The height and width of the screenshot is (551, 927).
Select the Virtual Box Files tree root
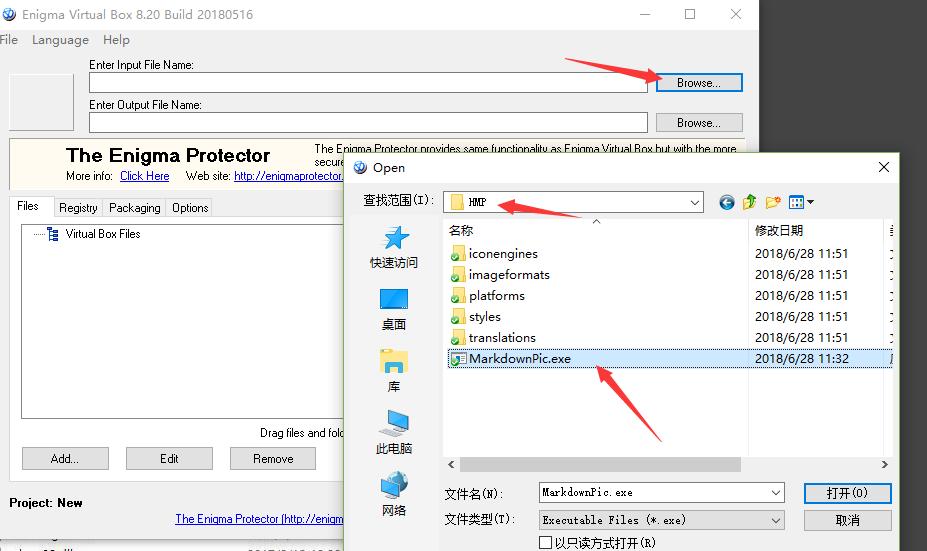pyautogui.click(x=103, y=234)
